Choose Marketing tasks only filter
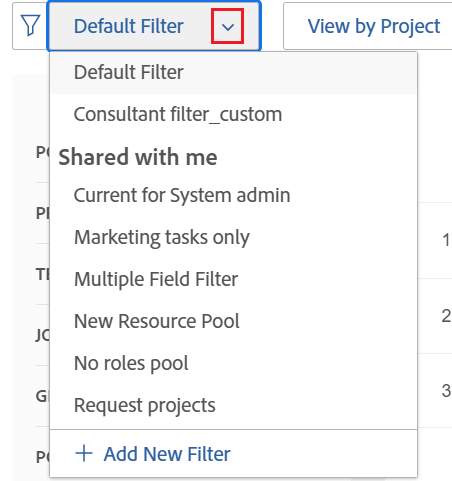This screenshot has width=452, height=481. click(x=233, y=237)
